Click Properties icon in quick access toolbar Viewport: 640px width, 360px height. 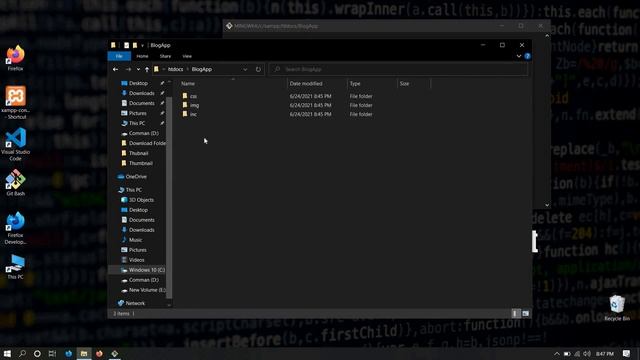(x=126, y=45)
